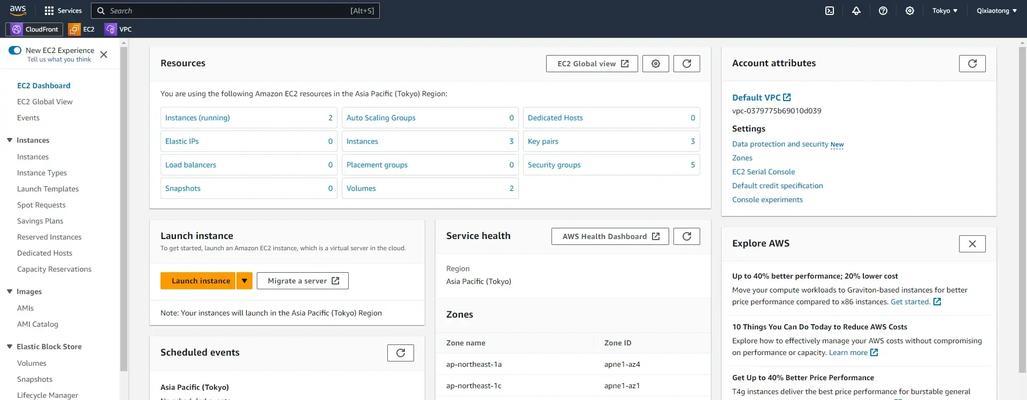Open the notifications bell
Screen dimensions: 1027x400
(x=856, y=10)
